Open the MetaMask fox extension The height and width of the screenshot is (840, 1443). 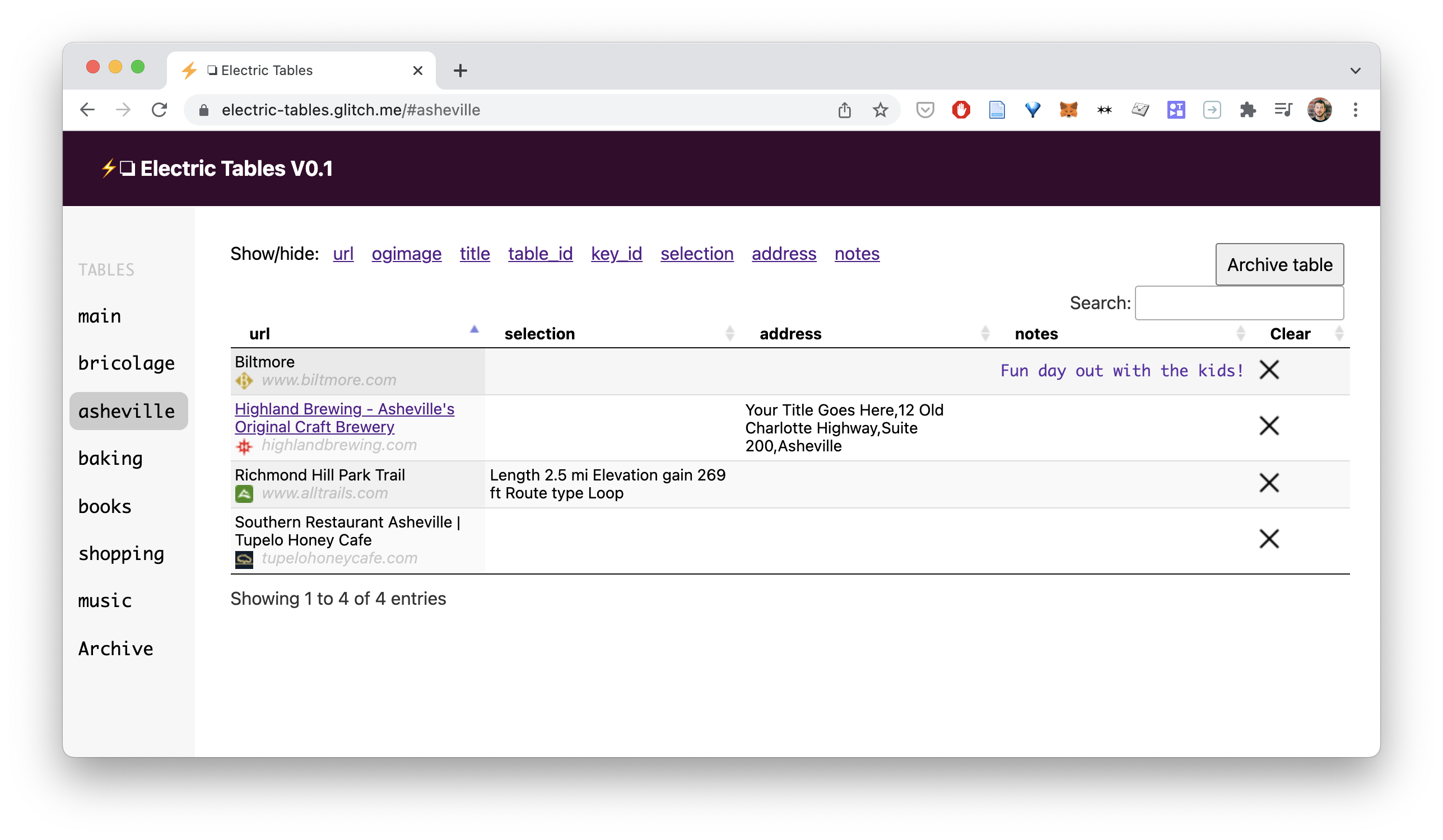click(x=1068, y=110)
